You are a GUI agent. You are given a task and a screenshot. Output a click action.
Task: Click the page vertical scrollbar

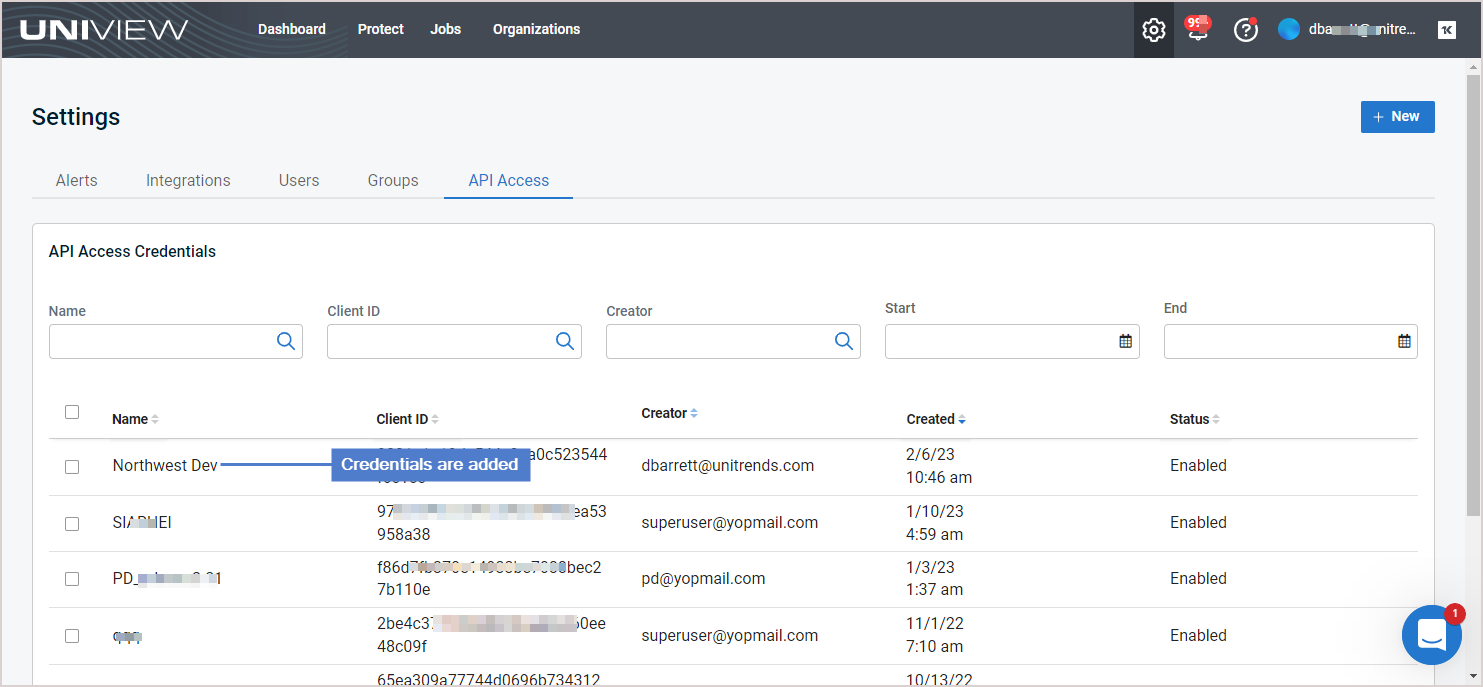[x=1472, y=296]
